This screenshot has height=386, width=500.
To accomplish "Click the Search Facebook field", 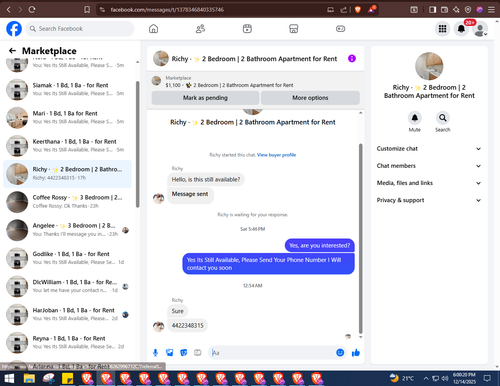I will (80, 29).
